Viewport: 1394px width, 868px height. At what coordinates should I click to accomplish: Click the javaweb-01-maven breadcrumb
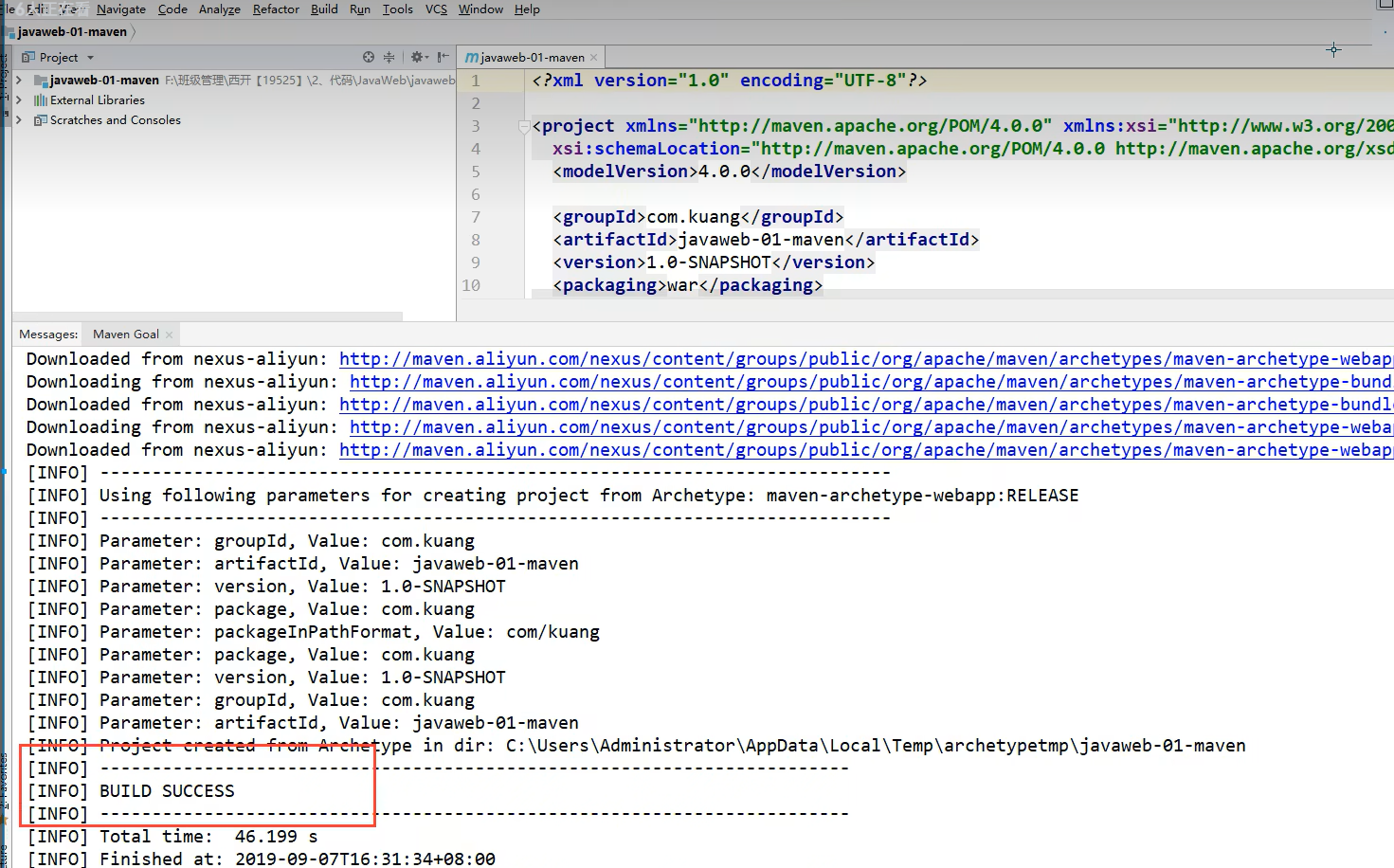click(x=72, y=32)
